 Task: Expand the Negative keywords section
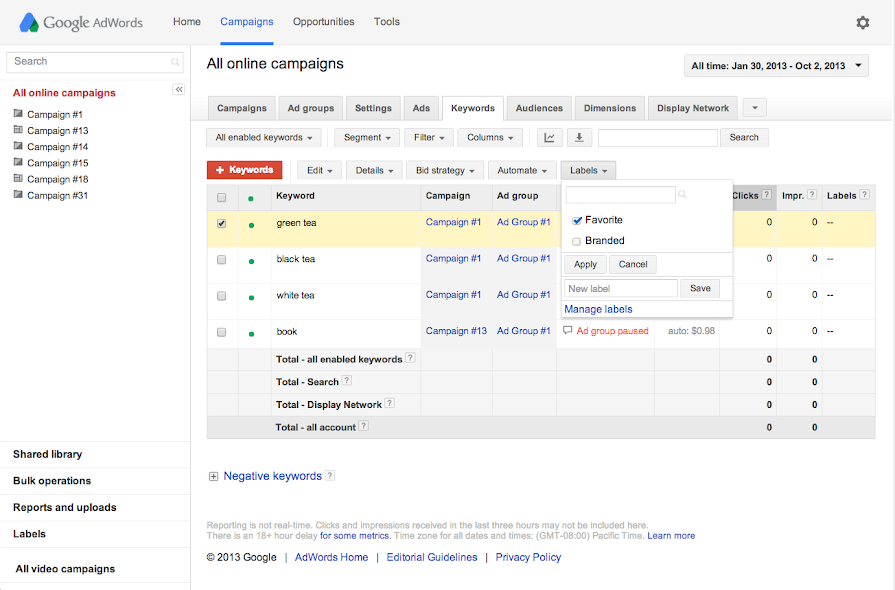[213, 477]
